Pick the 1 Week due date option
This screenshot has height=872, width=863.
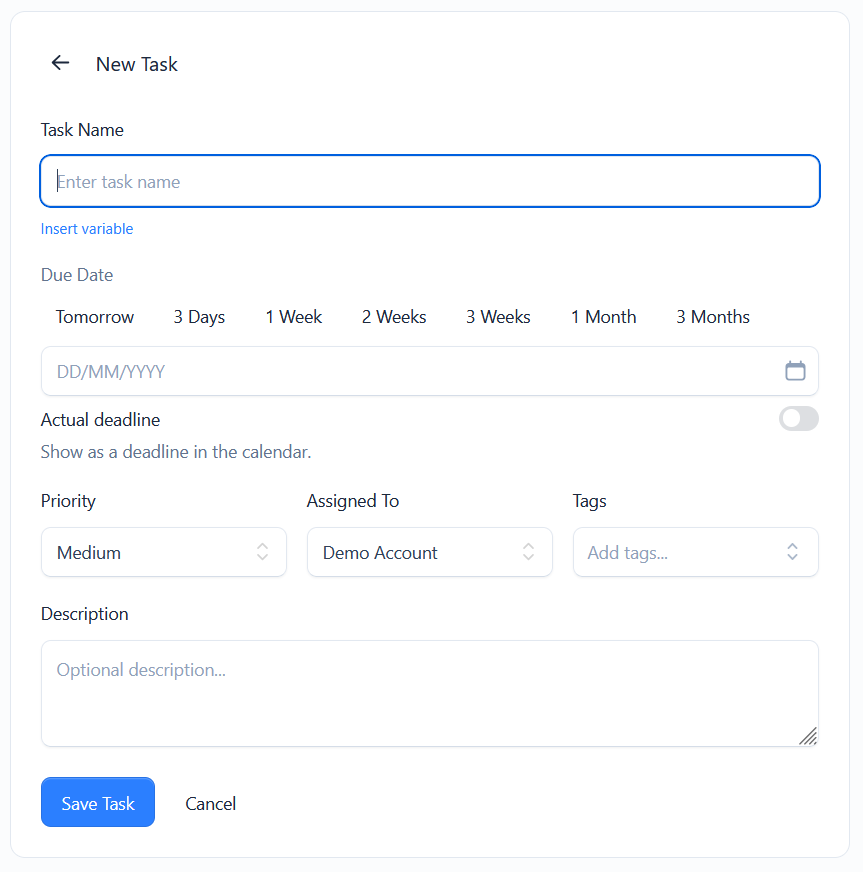(x=294, y=316)
